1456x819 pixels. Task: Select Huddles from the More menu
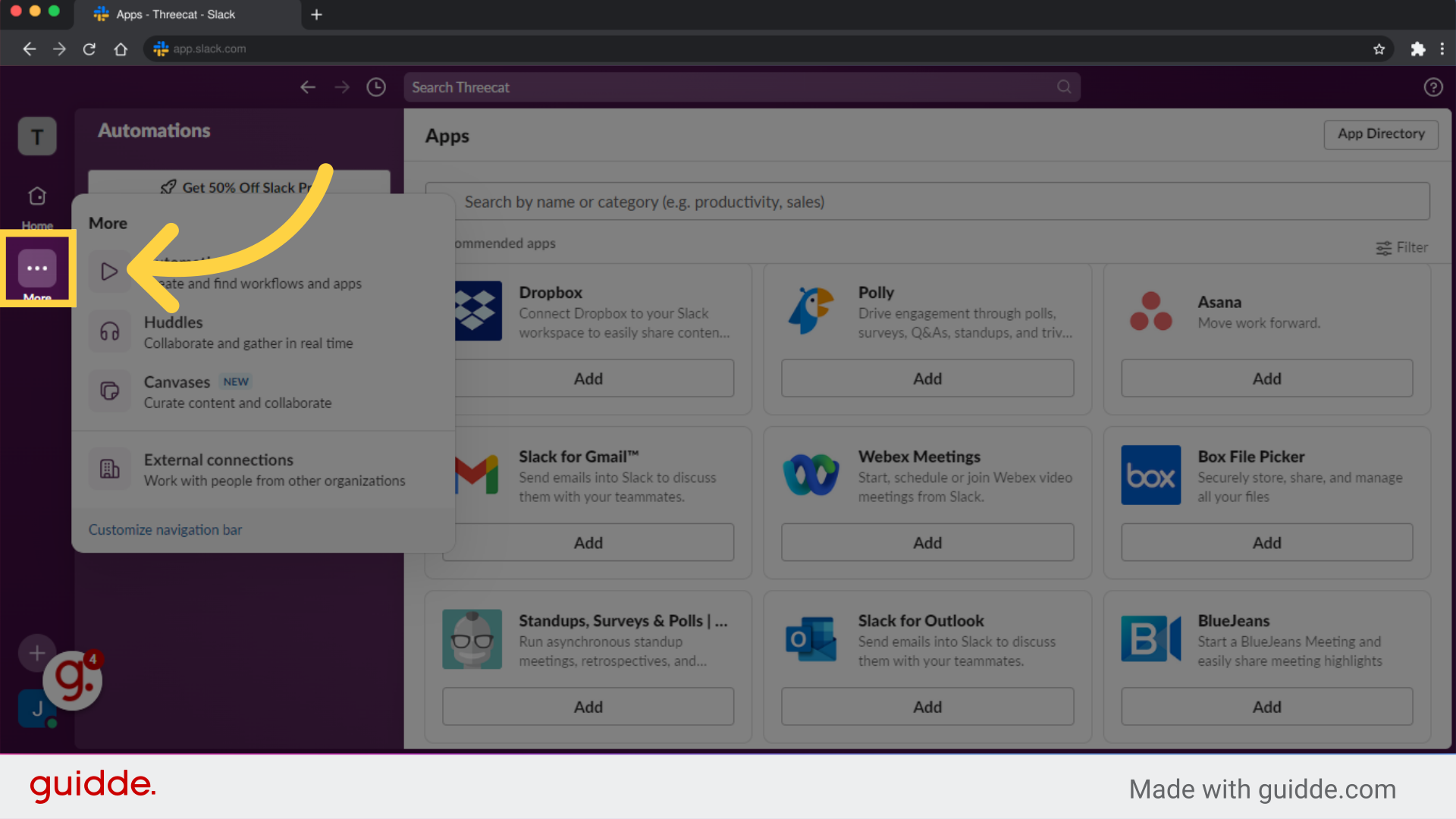(x=173, y=322)
